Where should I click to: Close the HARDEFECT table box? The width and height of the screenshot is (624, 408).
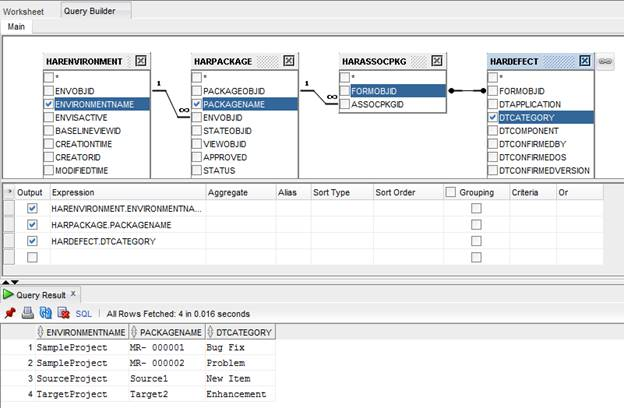[586, 61]
